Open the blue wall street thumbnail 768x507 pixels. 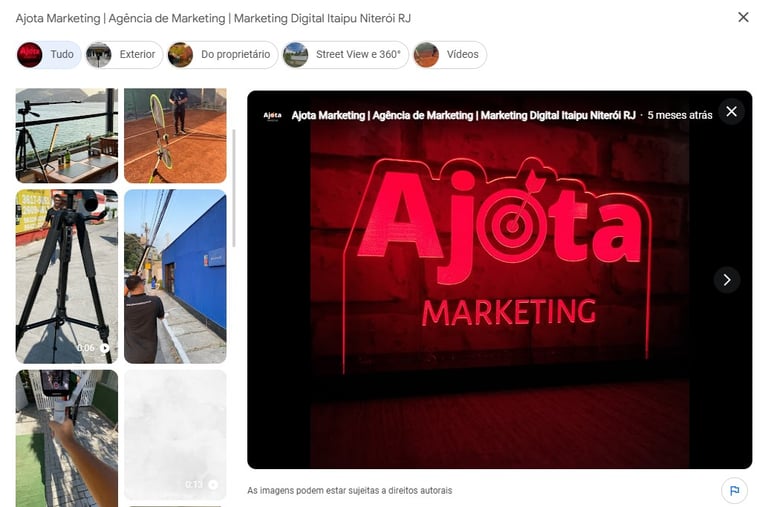[x=175, y=276]
